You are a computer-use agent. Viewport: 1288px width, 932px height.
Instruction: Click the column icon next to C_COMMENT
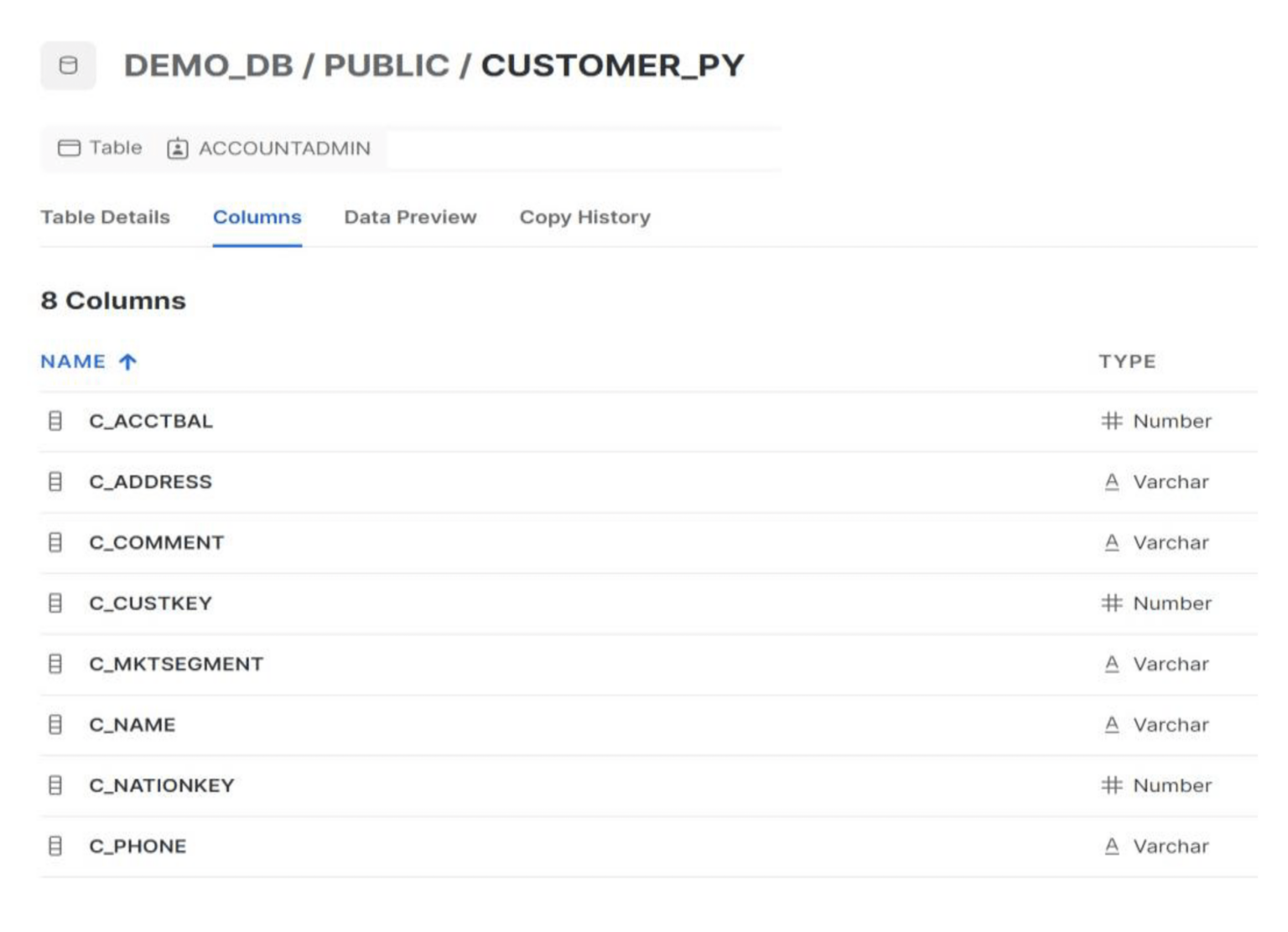(55, 542)
